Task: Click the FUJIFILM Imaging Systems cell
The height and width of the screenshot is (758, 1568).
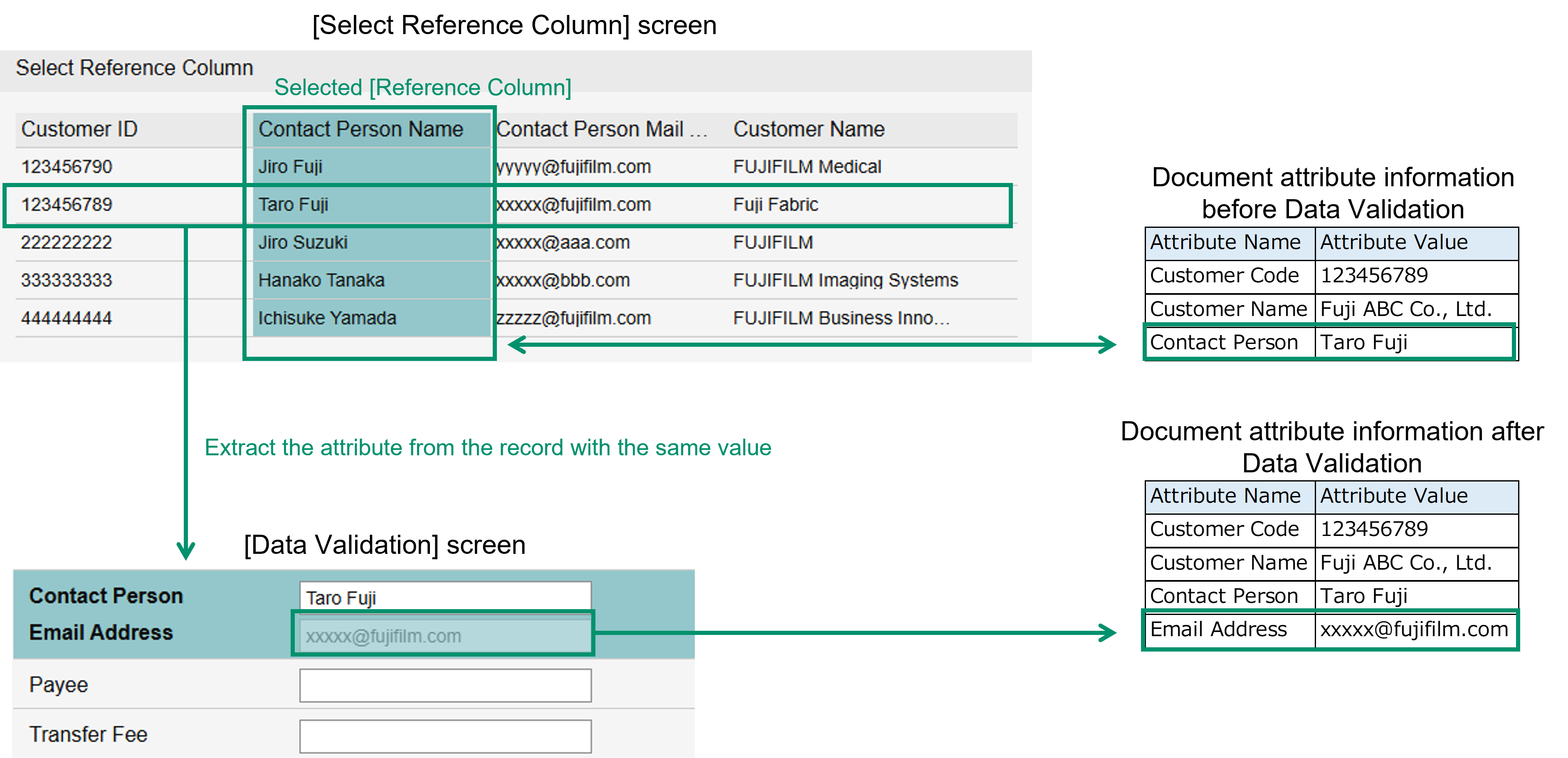Action: [845, 280]
